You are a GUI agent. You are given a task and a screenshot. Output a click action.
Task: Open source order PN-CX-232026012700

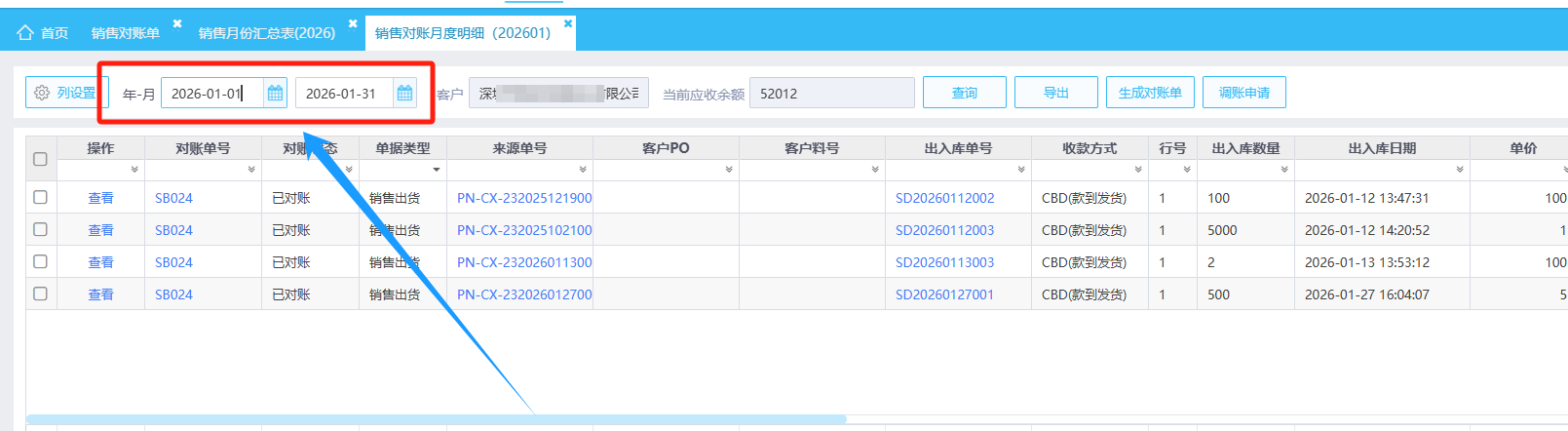[524, 294]
